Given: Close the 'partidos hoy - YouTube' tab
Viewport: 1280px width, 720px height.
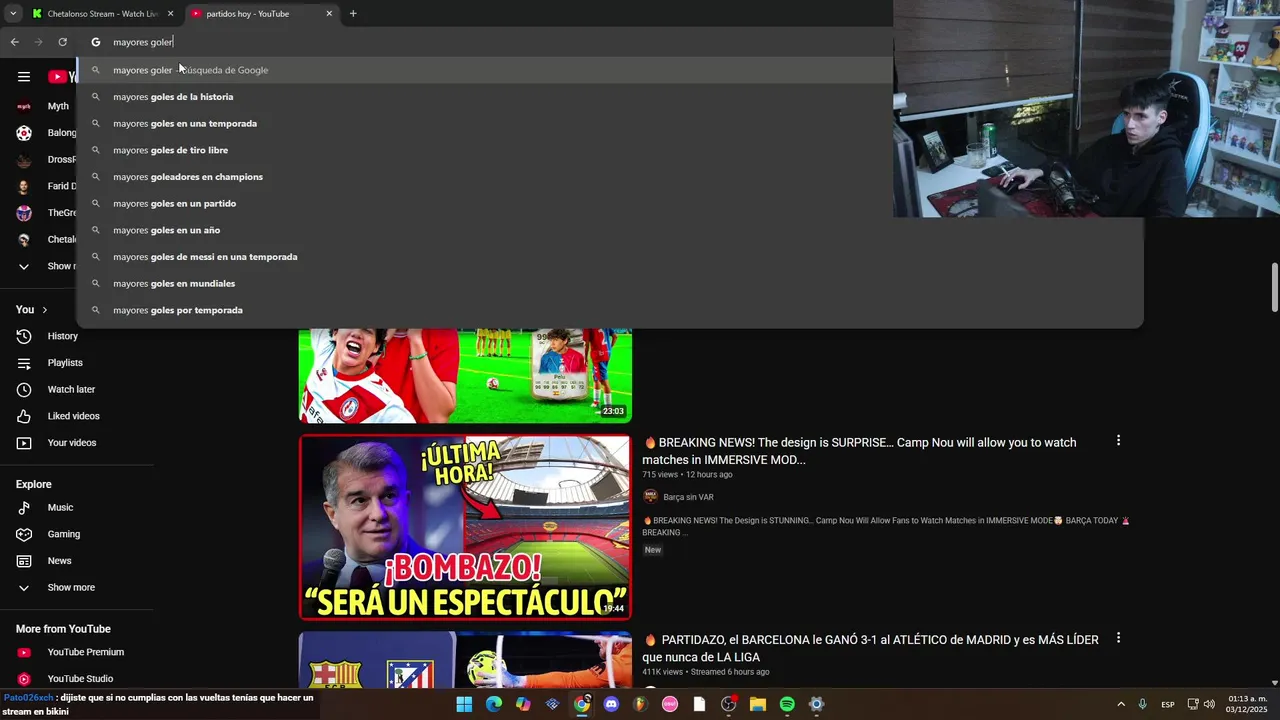Looking at the screenshot, I should 329,14.
